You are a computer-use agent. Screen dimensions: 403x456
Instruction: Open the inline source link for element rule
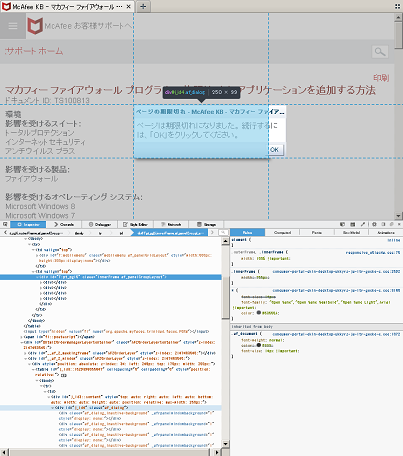click(394, 240)
